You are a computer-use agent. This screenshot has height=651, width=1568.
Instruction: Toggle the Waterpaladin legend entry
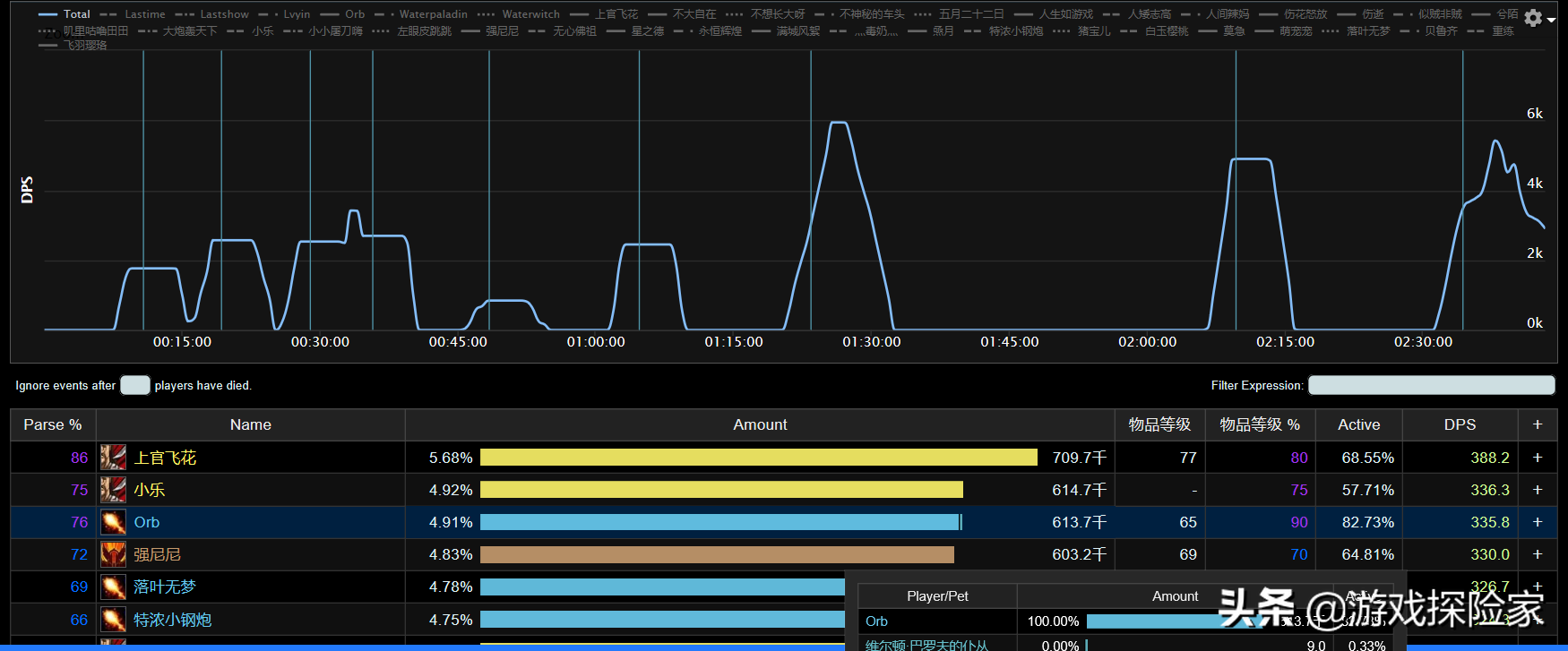click(x=421, y=14)
